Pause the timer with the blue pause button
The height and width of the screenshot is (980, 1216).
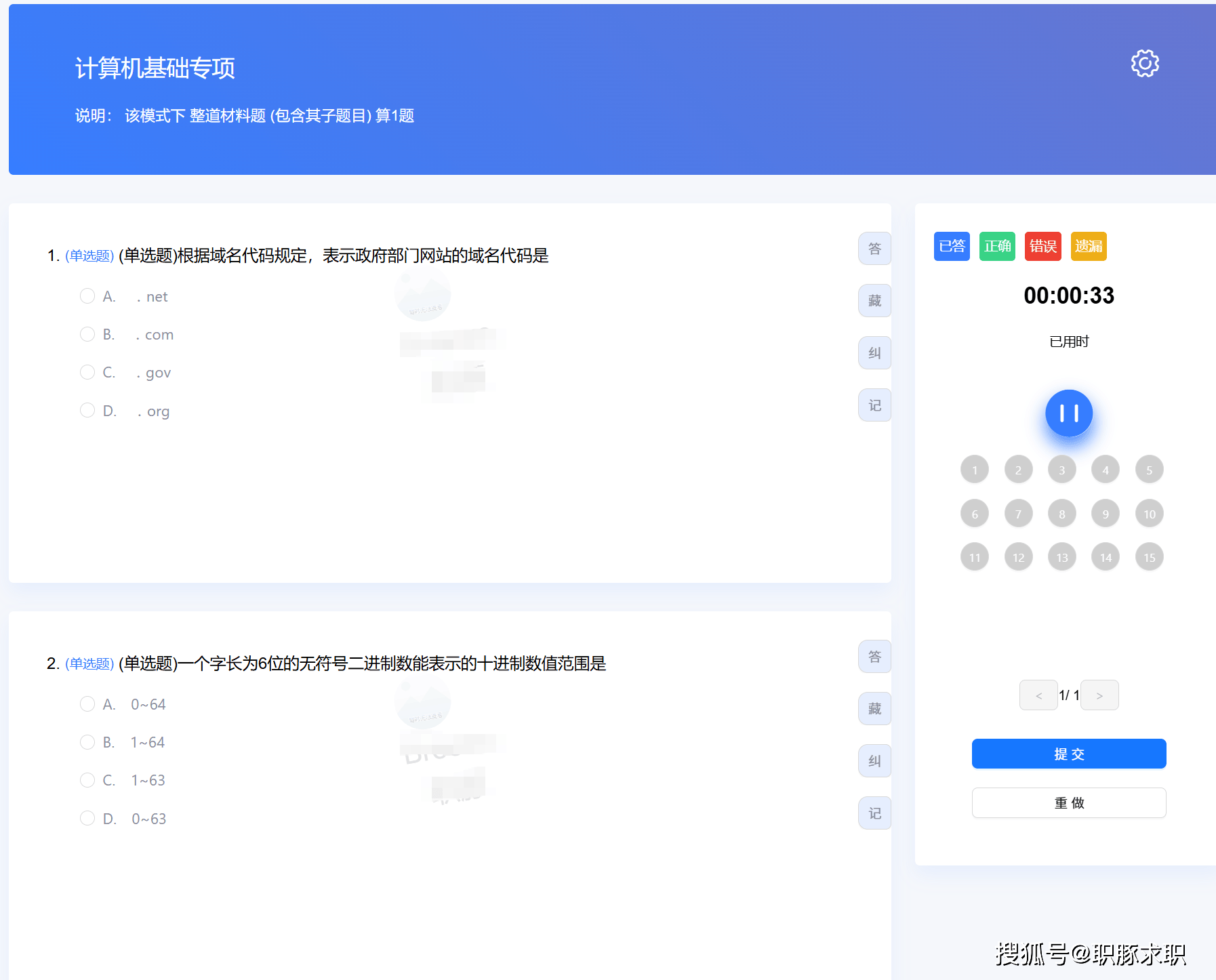click(x=1069, y=413)
